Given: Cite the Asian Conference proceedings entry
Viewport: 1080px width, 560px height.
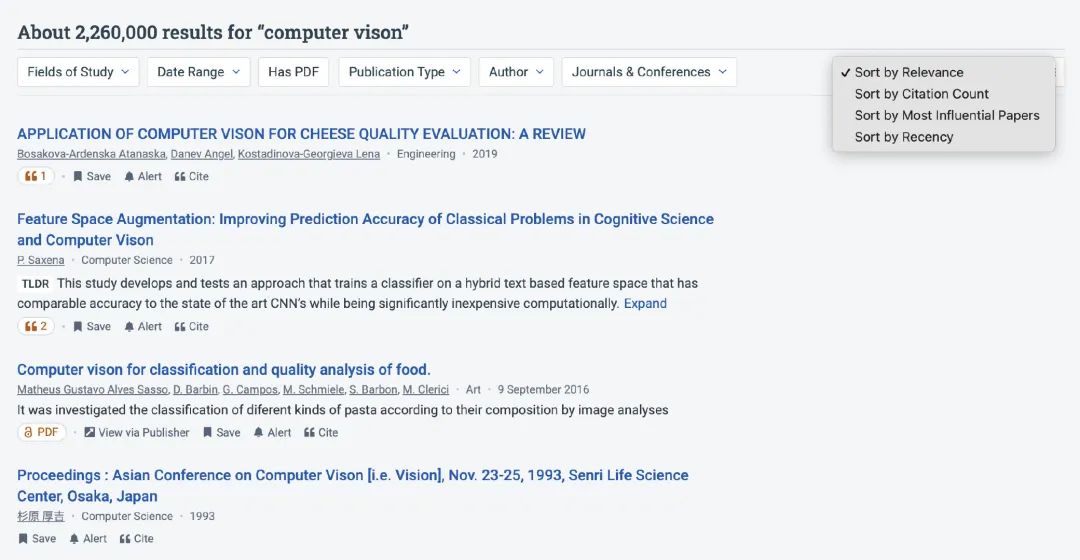Looking at the screenshot, I should (x=136, y=539).
